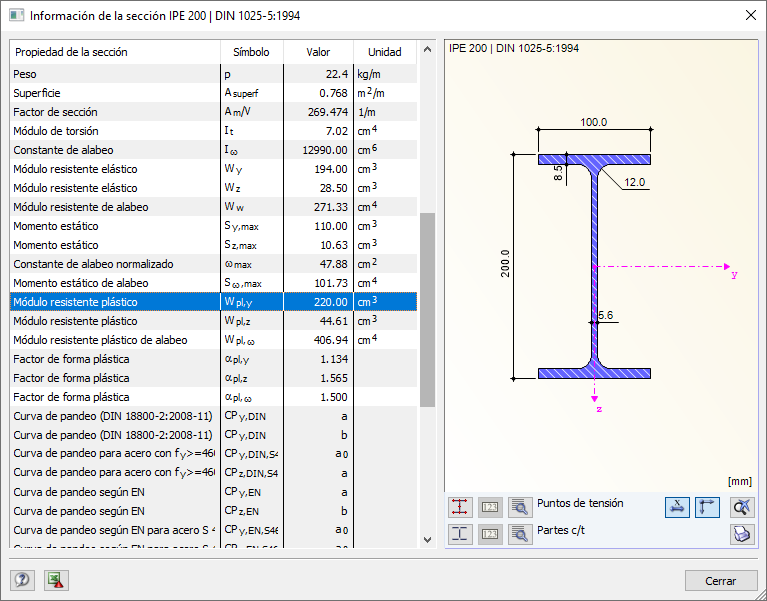Image resolution: width=767 pixels, height=601 pixels.
Task: Click the value 44.61 cell
Action: click(318, 321)
